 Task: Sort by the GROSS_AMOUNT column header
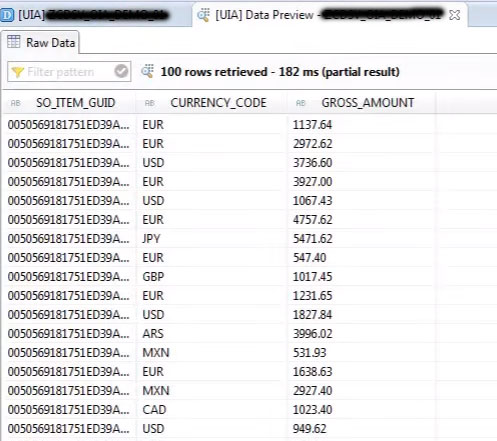(362, 103)
